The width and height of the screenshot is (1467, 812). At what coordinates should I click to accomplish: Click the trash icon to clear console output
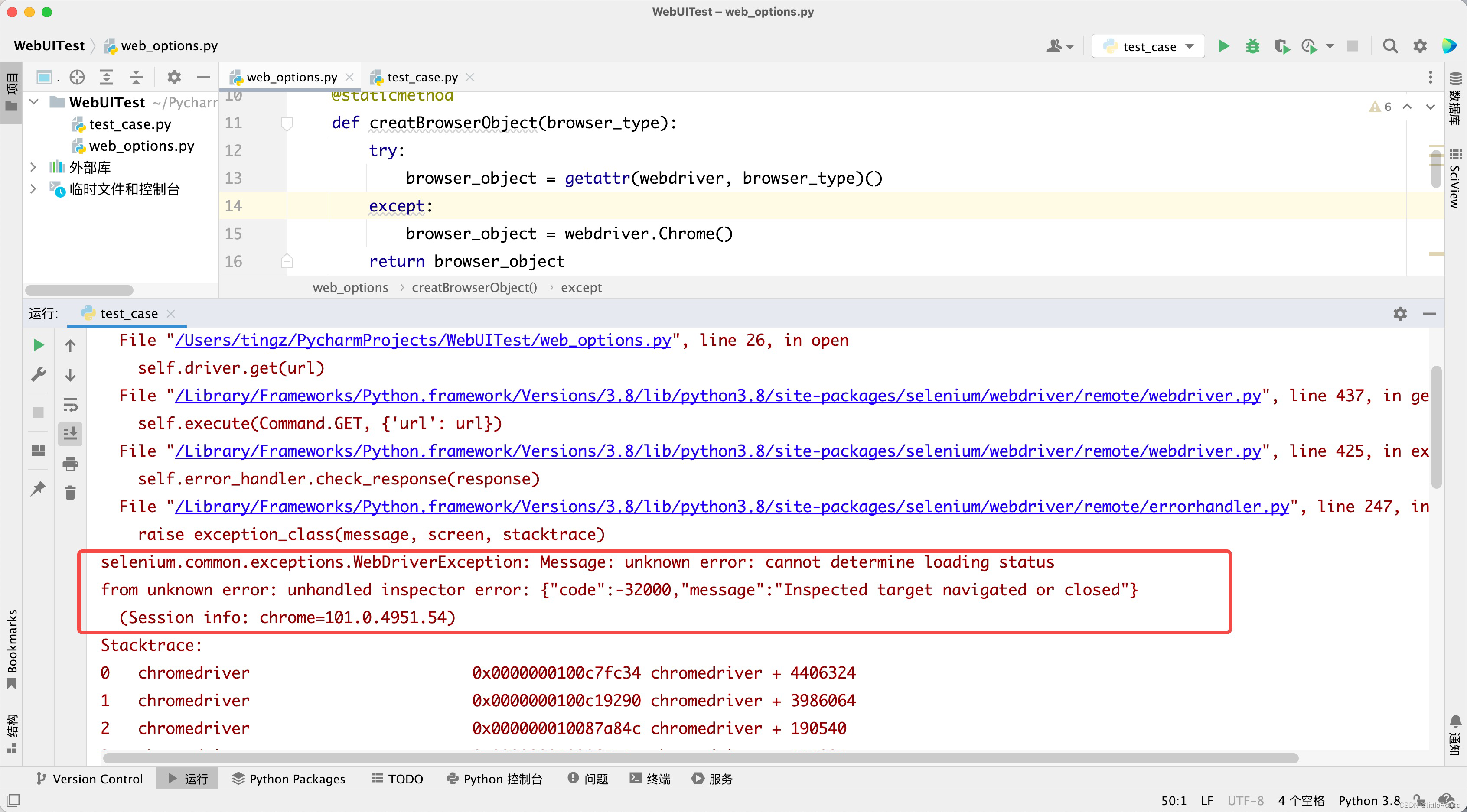(x=70, y=493)
